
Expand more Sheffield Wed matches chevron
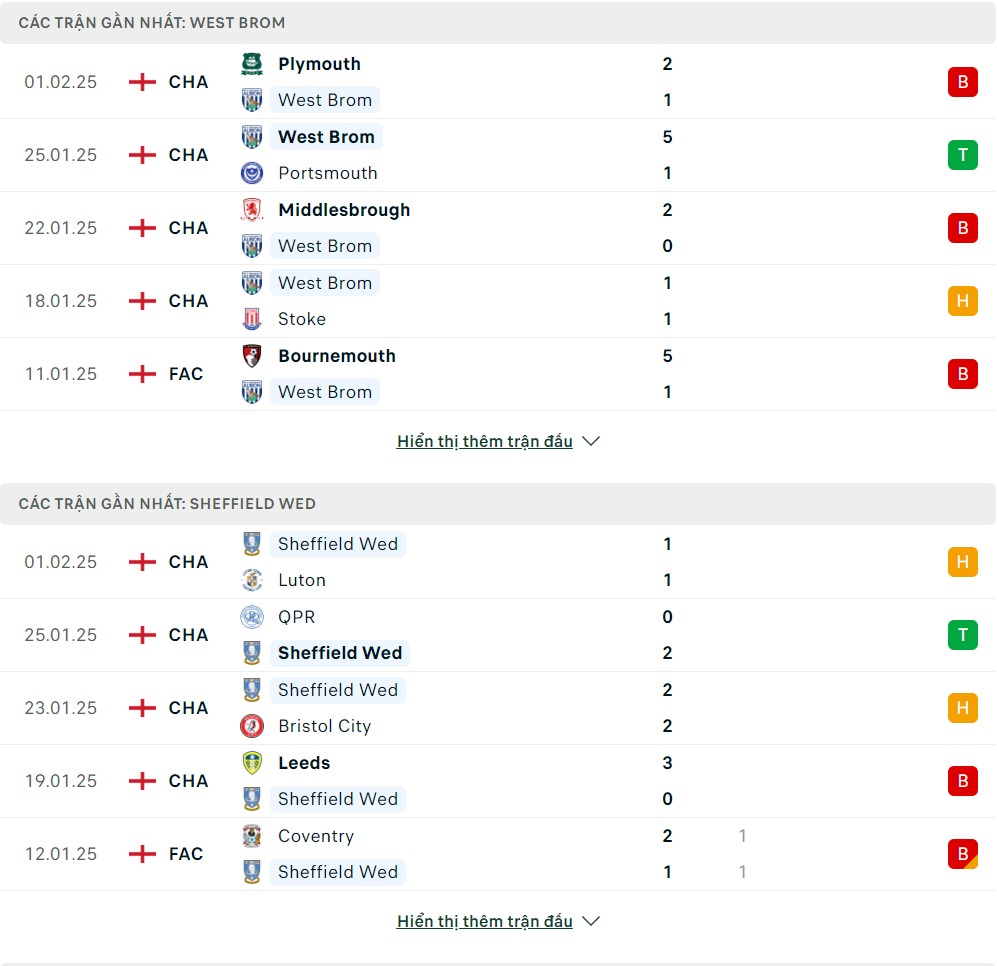coord(591,921)
